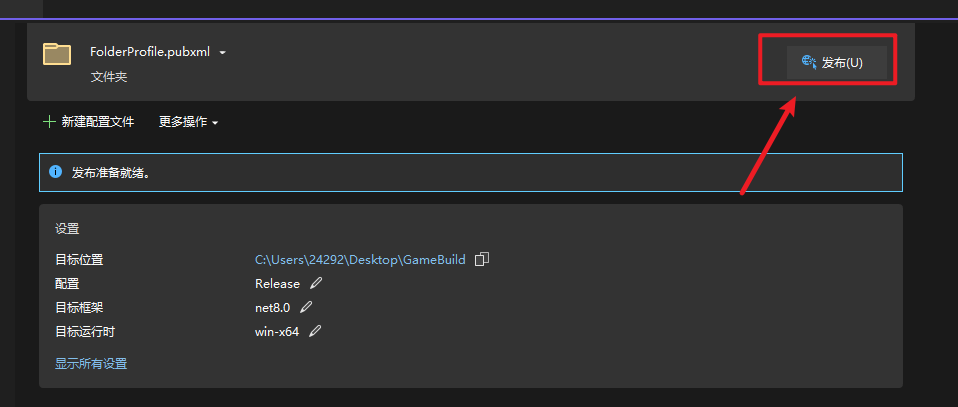Click the 发布(U) publish button

click(836, 62)
